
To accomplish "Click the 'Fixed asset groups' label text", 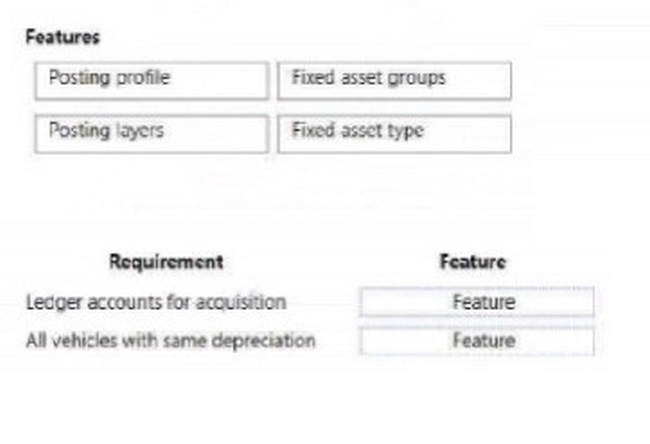I will 368,78.
